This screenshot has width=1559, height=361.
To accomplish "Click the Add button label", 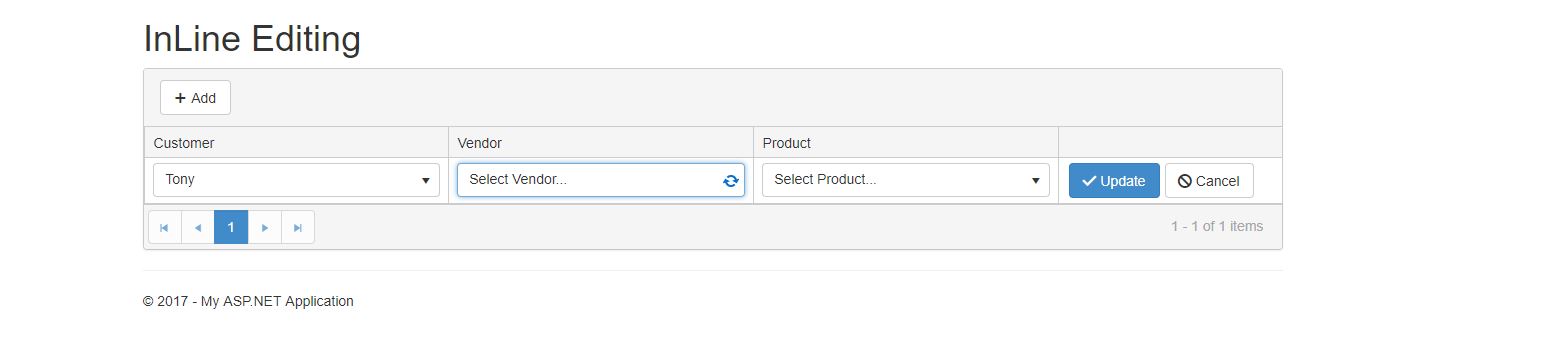I will coord(203,98).
